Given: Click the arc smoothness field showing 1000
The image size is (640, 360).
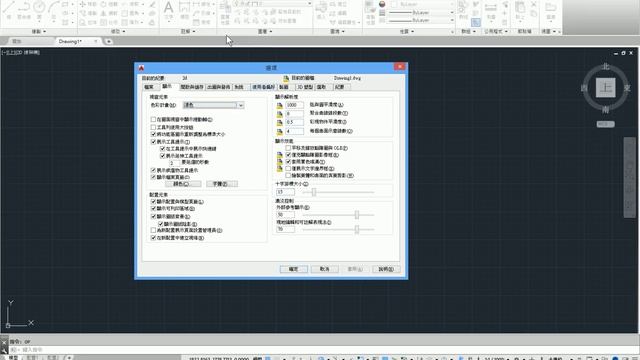Looking at the screenshot, I should point(294,105).
